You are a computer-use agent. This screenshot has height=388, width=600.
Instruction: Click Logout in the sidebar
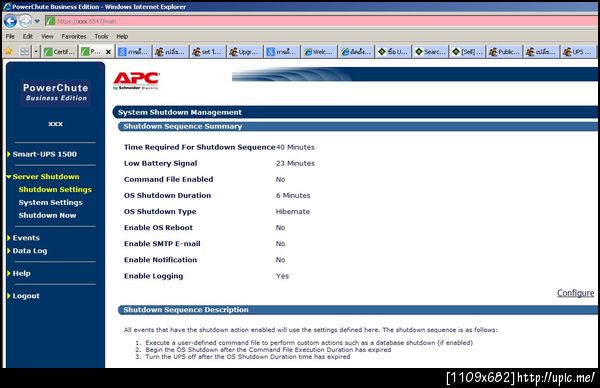pyautogui.click(x=26, y=296)
